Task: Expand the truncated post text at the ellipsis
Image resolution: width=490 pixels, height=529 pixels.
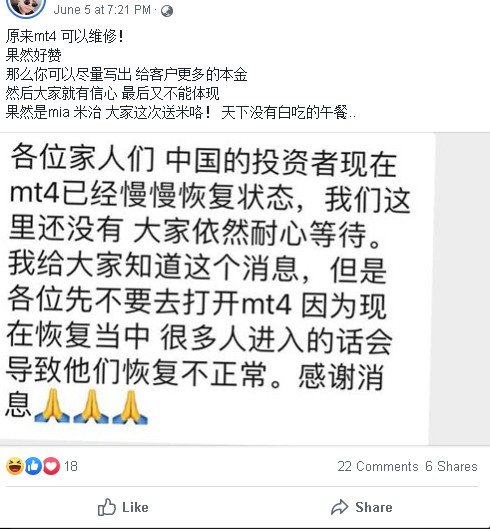Action: (x=352, y=113)
